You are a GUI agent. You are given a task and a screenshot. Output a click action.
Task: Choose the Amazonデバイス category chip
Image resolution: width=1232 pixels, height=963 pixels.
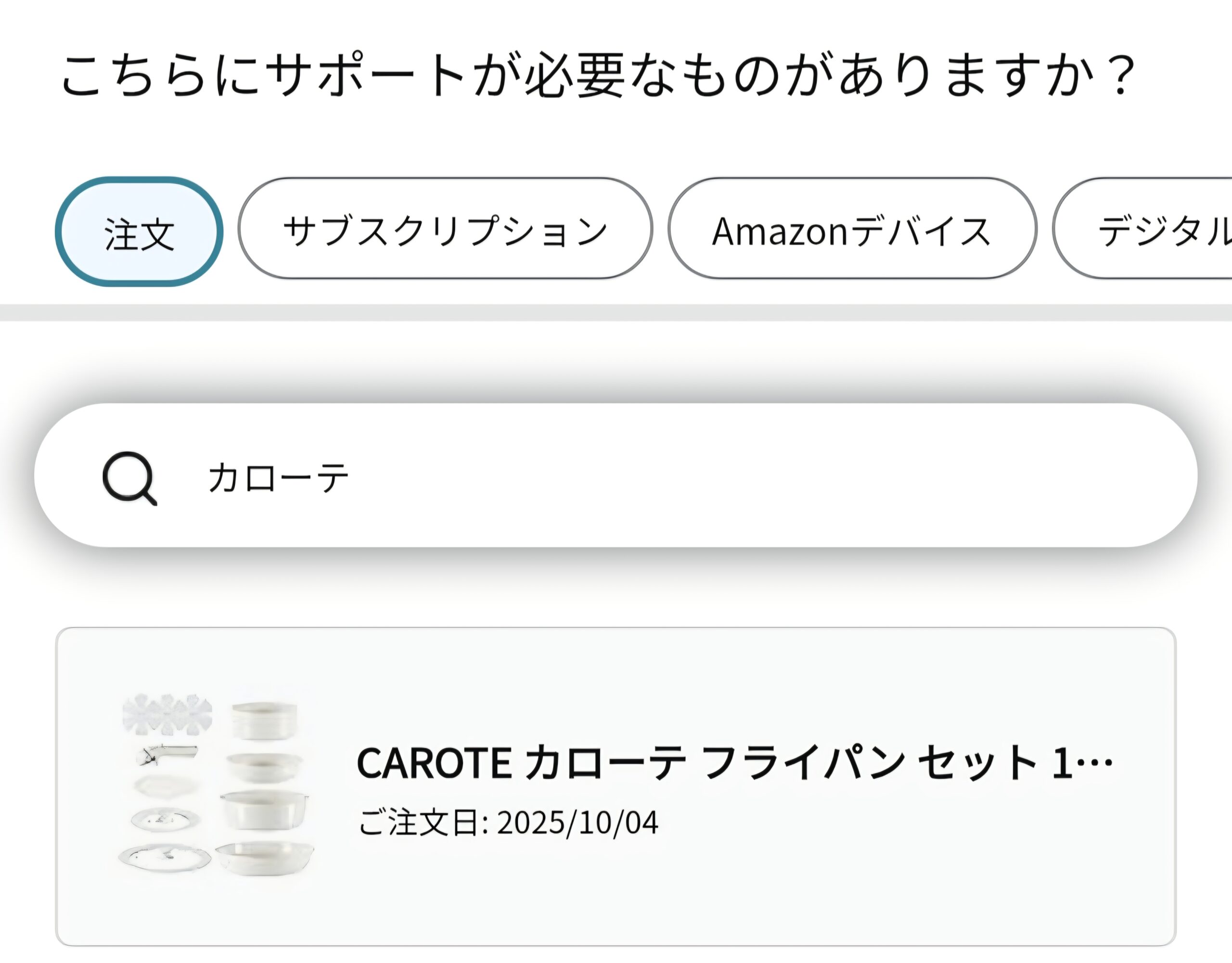tap(852, 229)
